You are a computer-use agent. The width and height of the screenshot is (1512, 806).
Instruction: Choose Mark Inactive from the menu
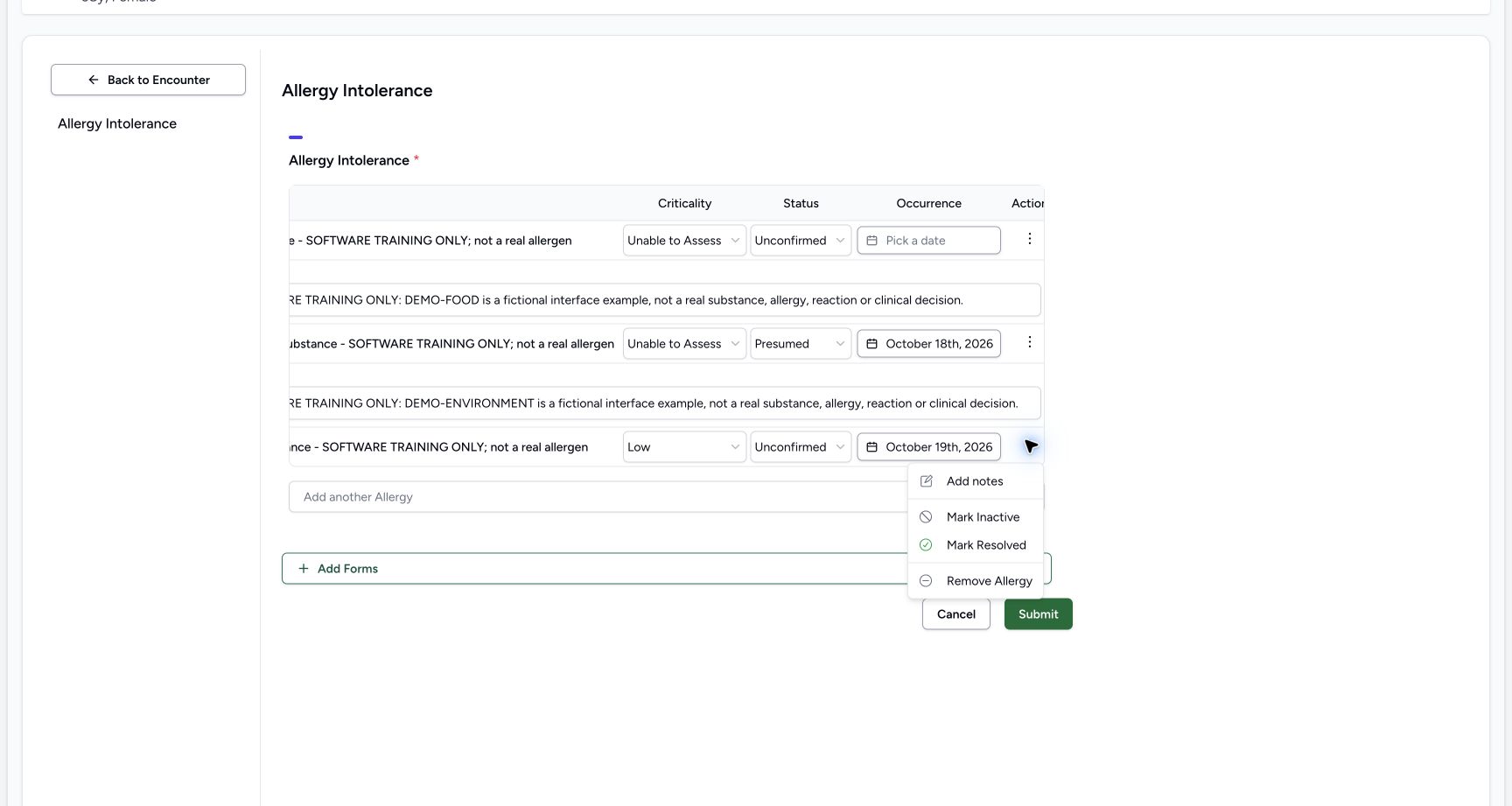tap(975, 517)
